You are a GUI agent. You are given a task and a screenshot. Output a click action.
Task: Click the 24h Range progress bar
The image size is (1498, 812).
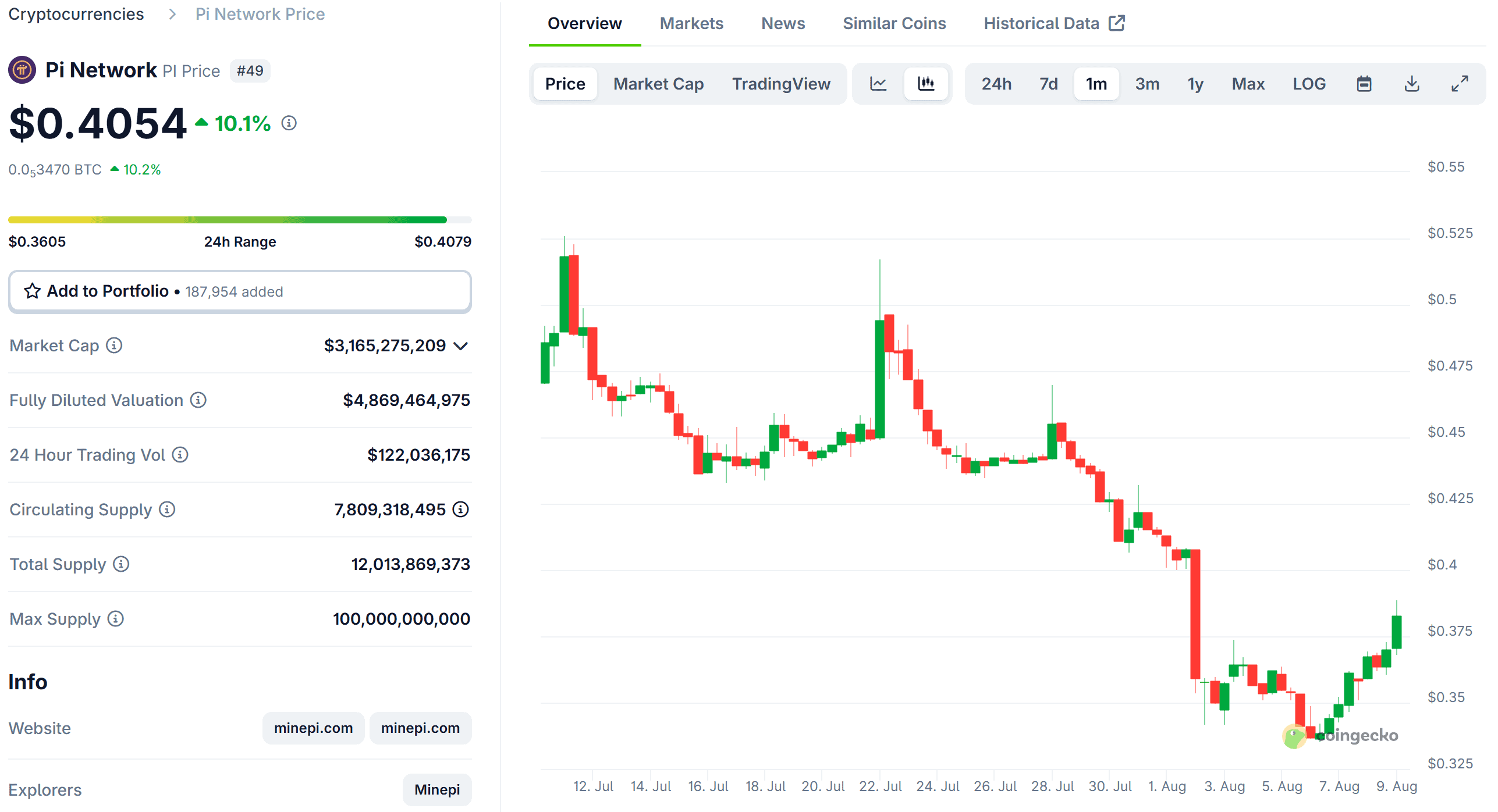coord(240,220)
